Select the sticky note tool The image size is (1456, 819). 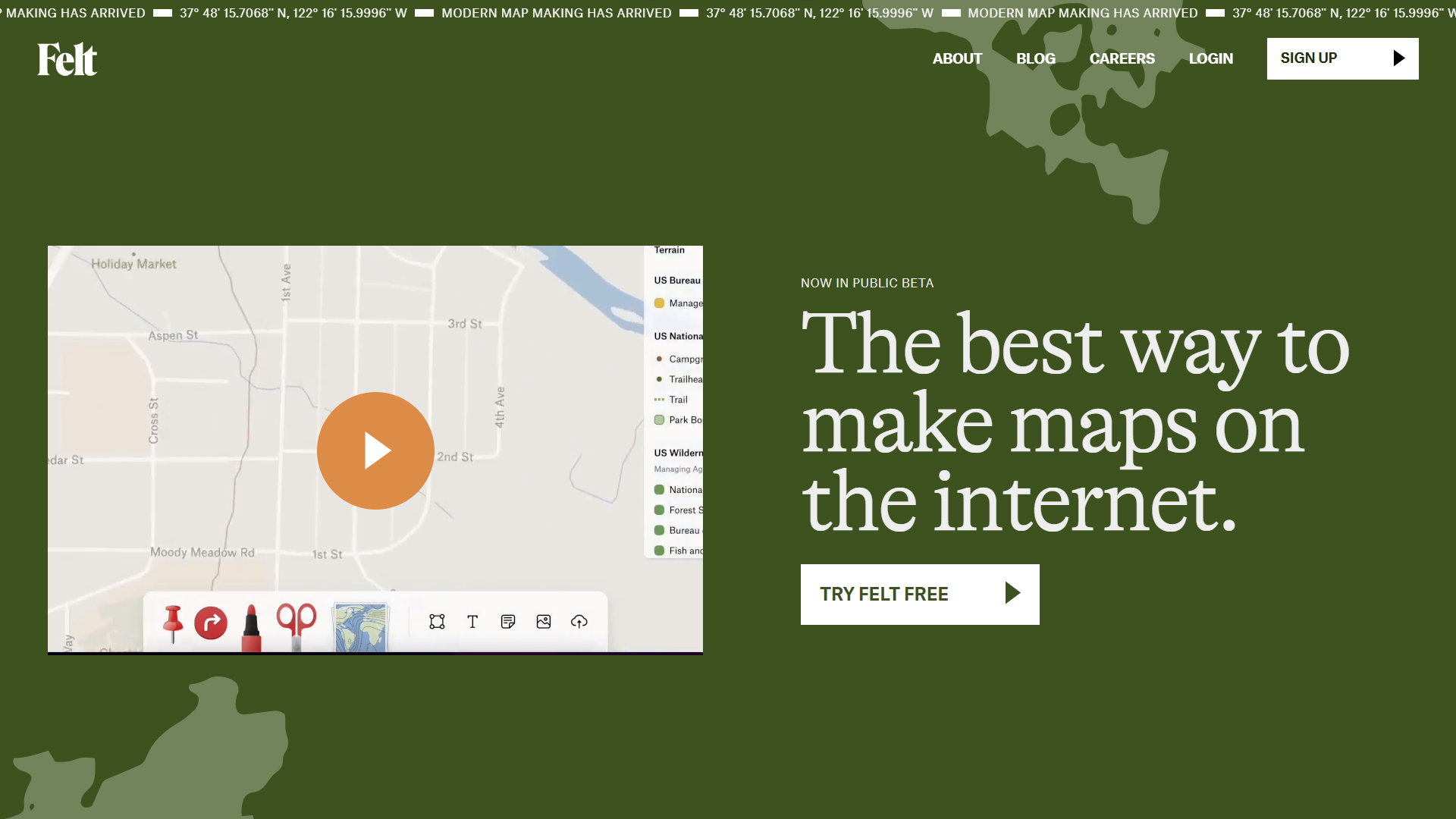(x=508, y=622)
